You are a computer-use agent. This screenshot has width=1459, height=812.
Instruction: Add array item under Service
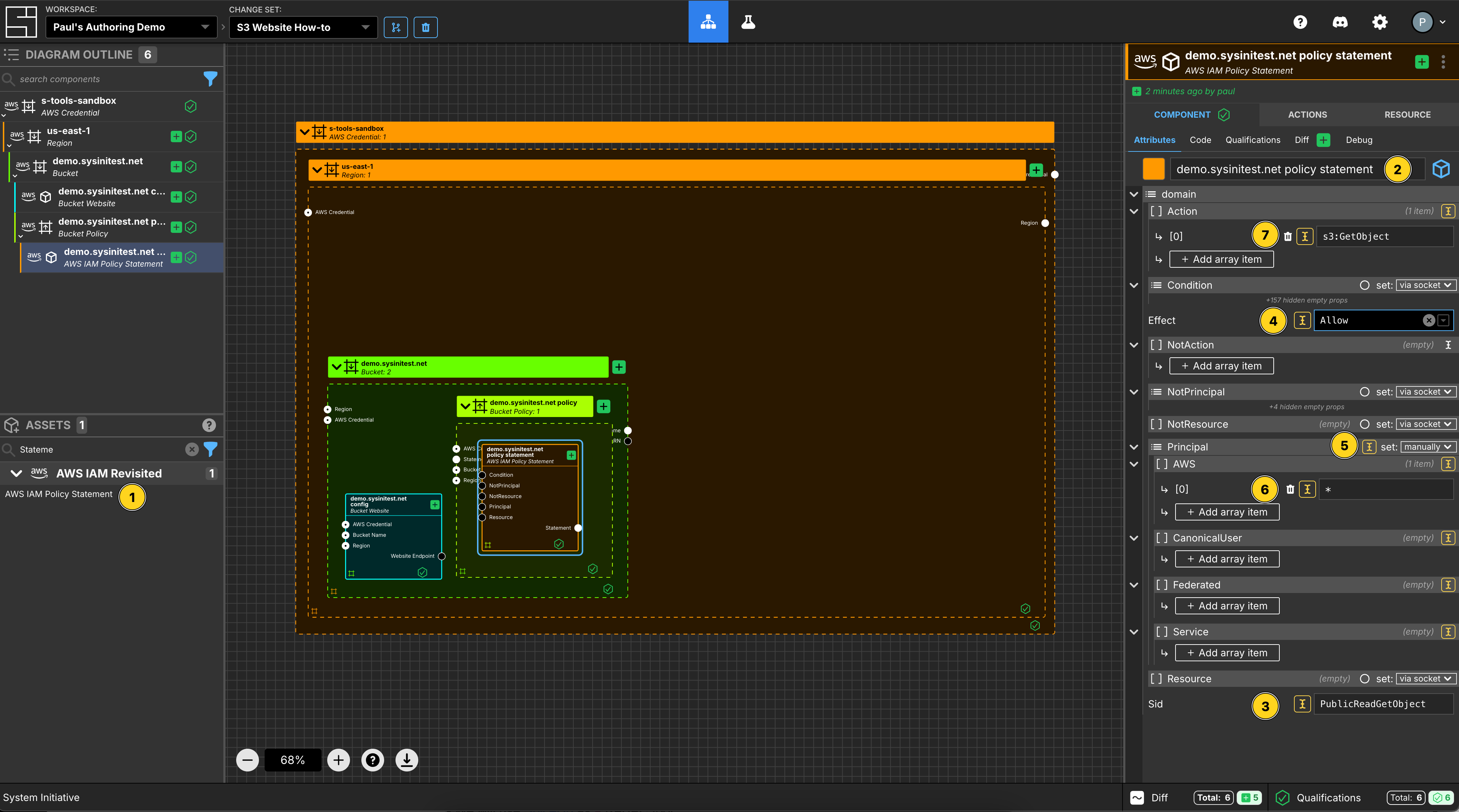pos(1227,653)
